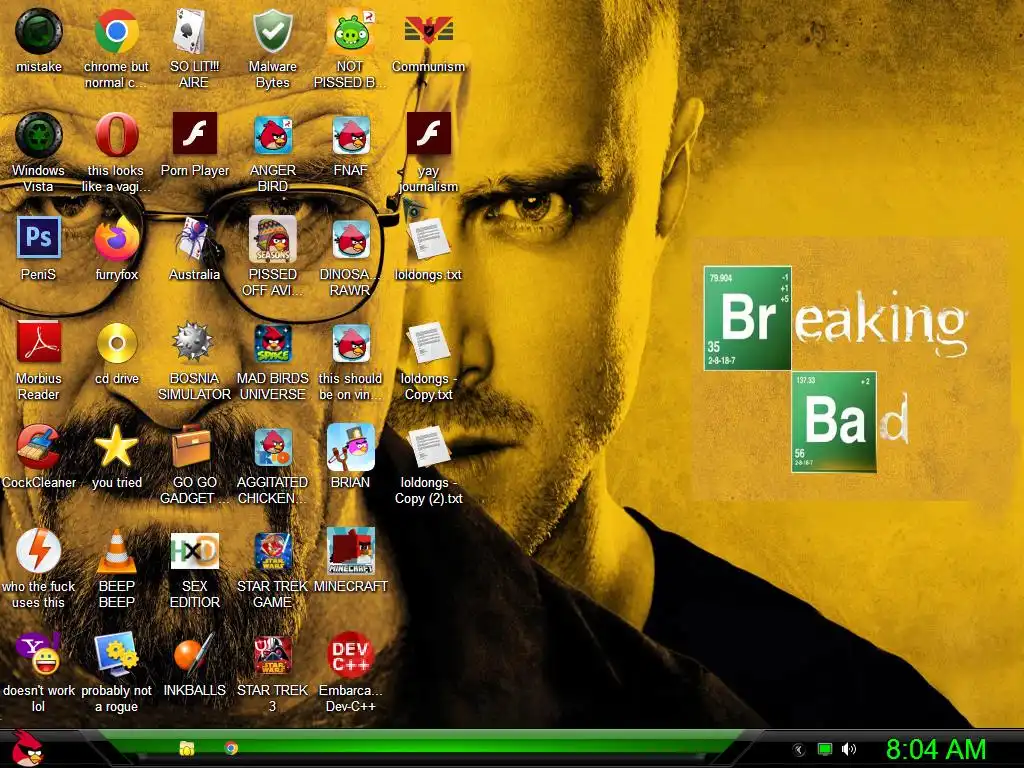This screenshot has height=768, width=1024.
Task: Select the 'PISSED OFF AVI...' Seasons icon
Action: pos(272,240)
